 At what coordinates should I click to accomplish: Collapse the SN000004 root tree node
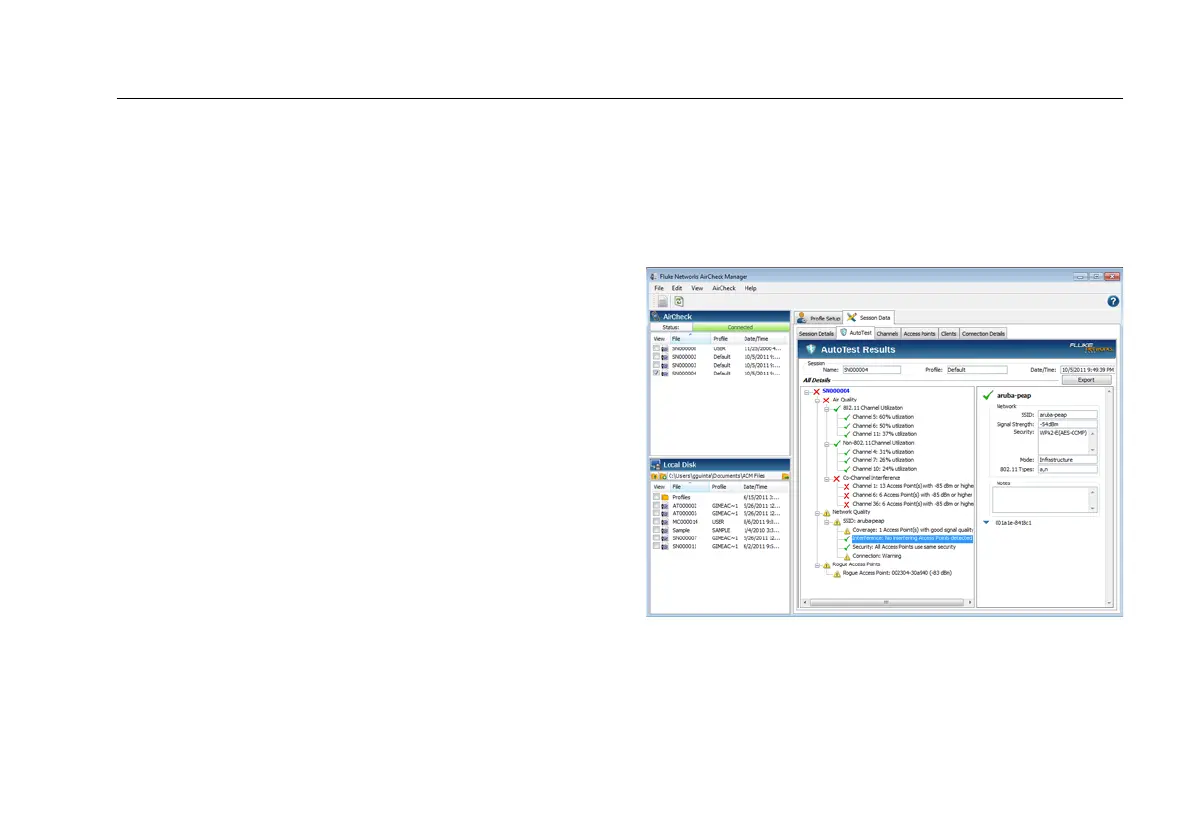tap(807, 392)
